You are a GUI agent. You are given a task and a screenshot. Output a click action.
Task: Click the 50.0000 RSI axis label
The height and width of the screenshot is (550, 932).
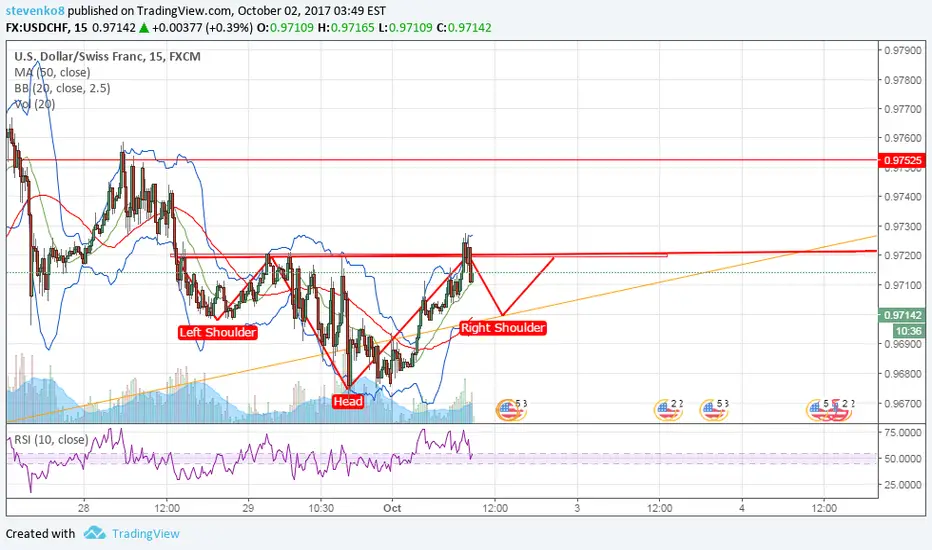point(903,458)
